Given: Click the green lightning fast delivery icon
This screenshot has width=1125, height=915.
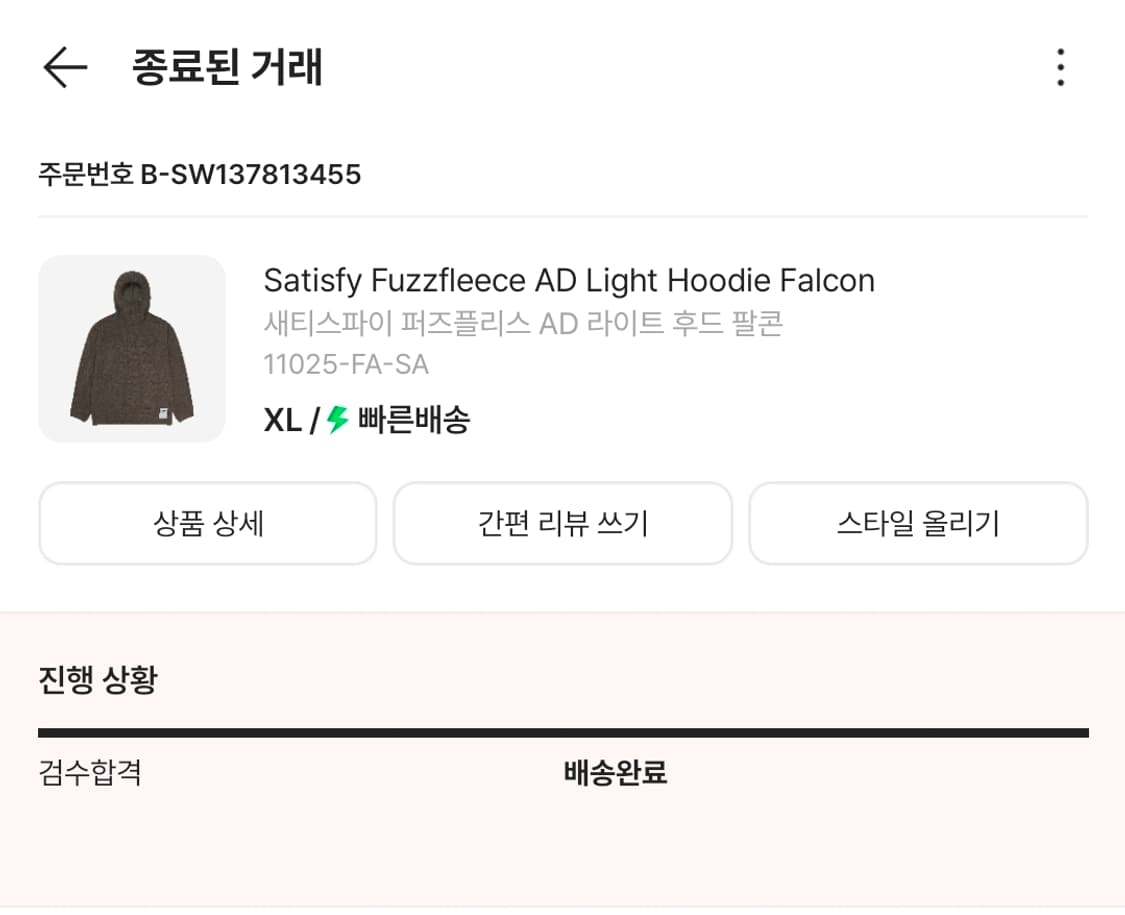Looking at the screenshot, I should pos(337,422).
